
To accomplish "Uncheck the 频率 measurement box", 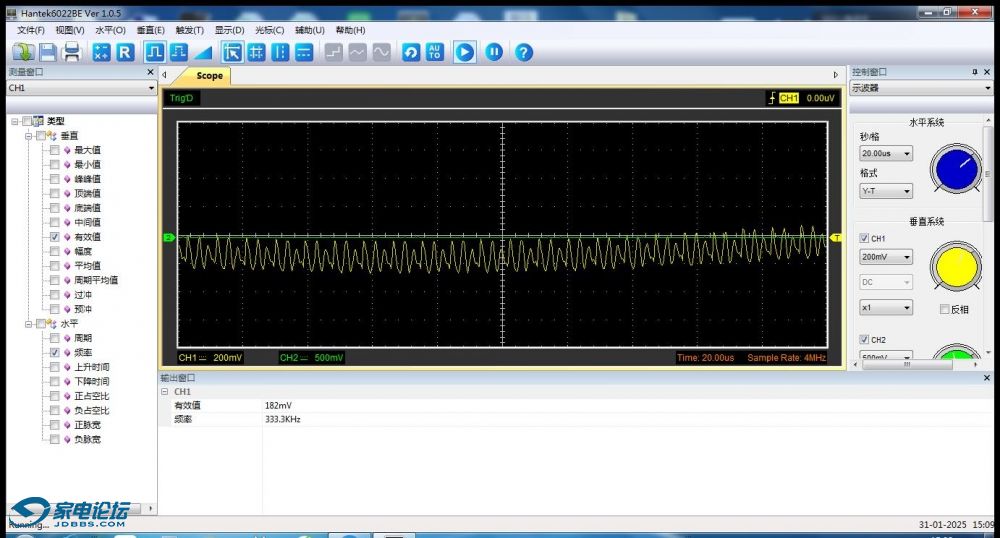I will pyautogui.click(x=55, y=353).
